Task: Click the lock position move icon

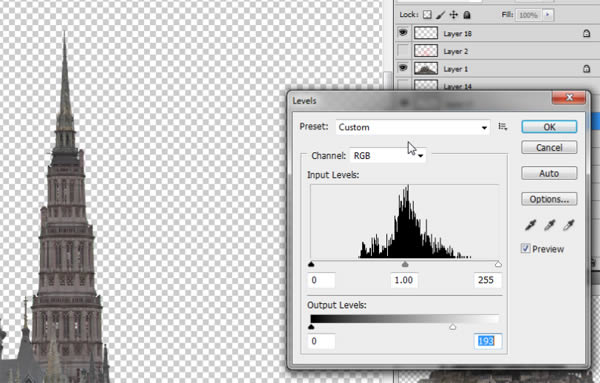Action: (x=453, y=15)
